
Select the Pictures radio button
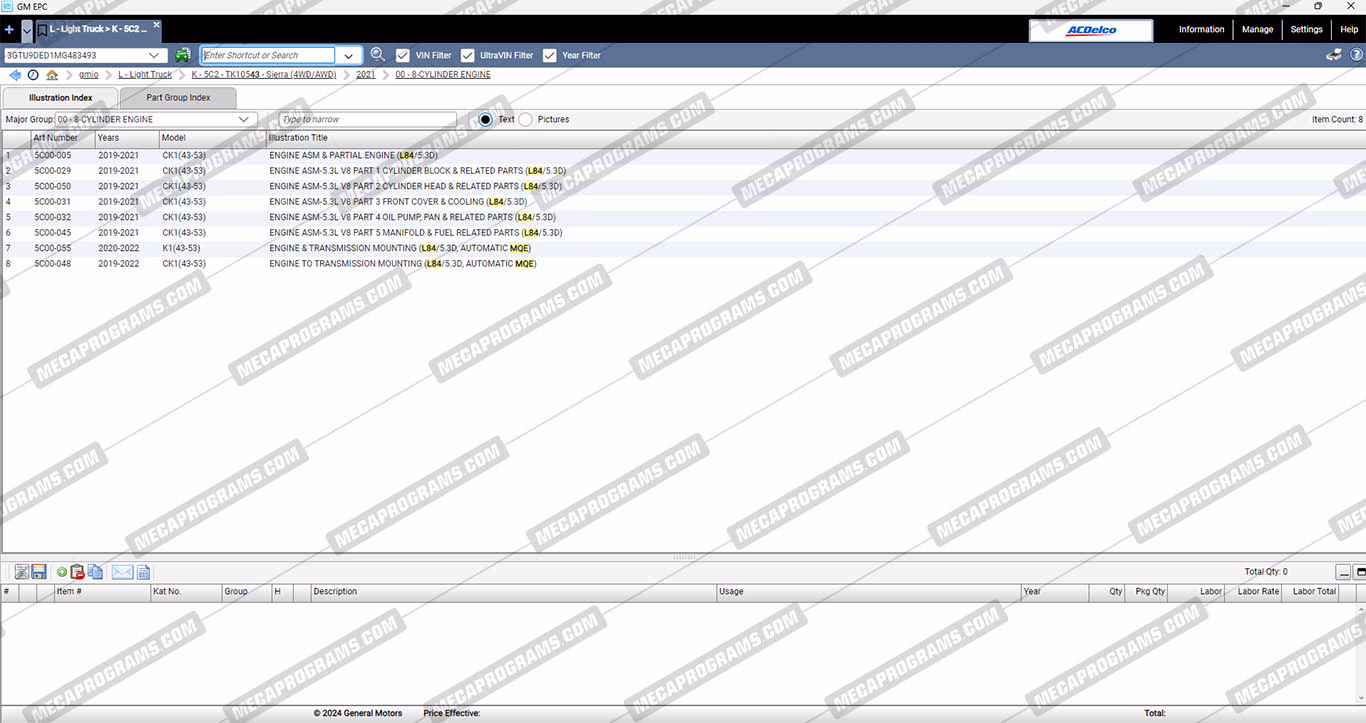[x=526, y=119]
